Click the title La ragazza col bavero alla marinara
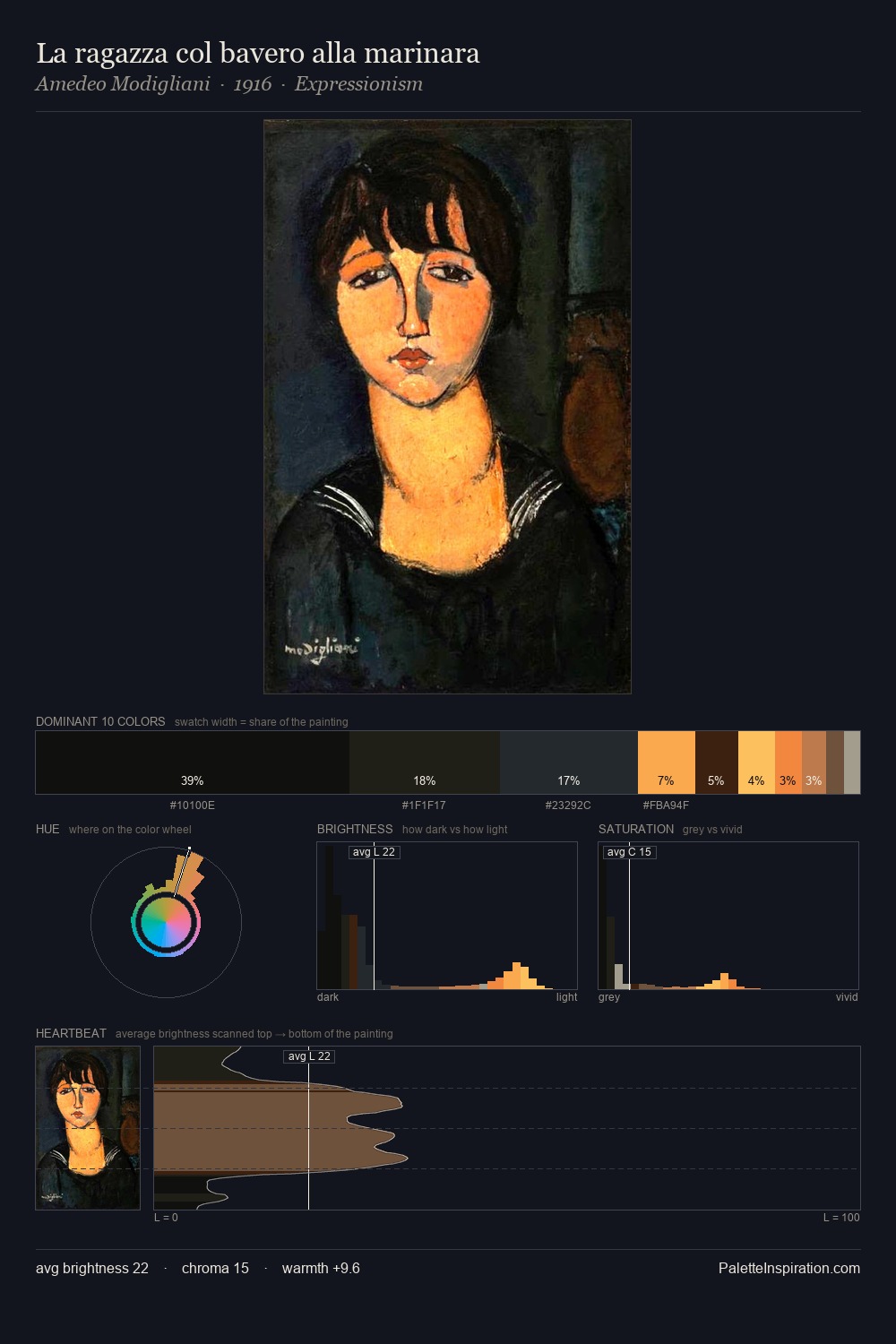 click(258, 53)
